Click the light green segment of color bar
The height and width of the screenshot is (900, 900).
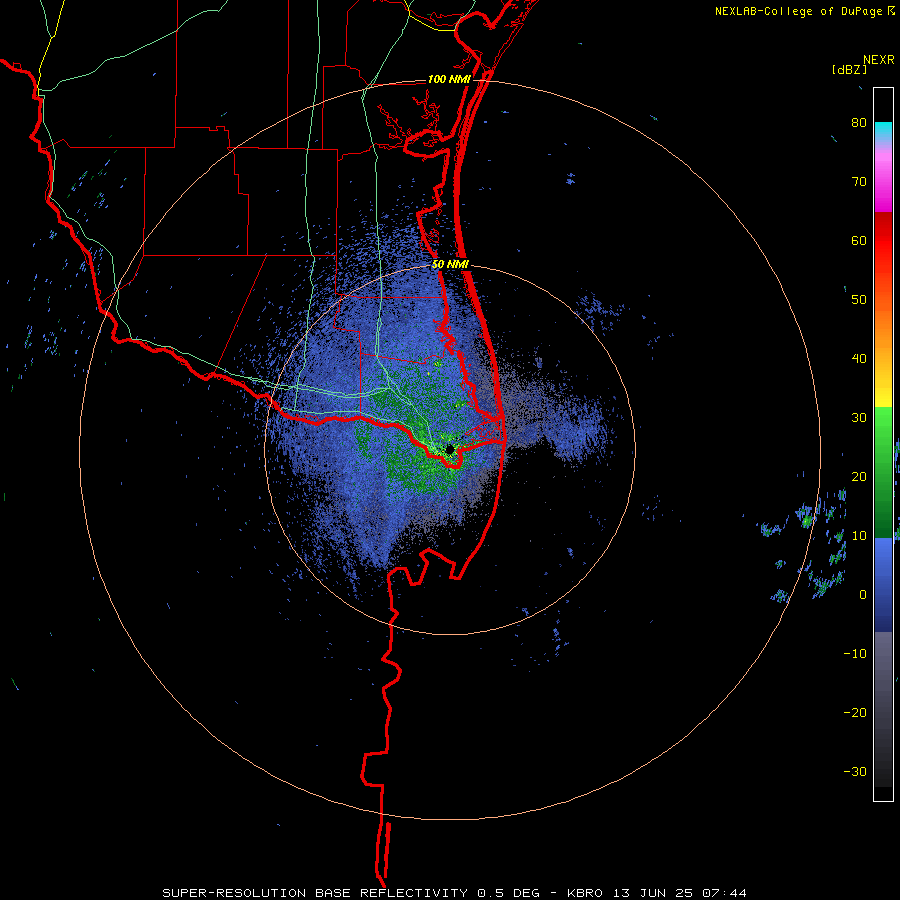point(883,428)
